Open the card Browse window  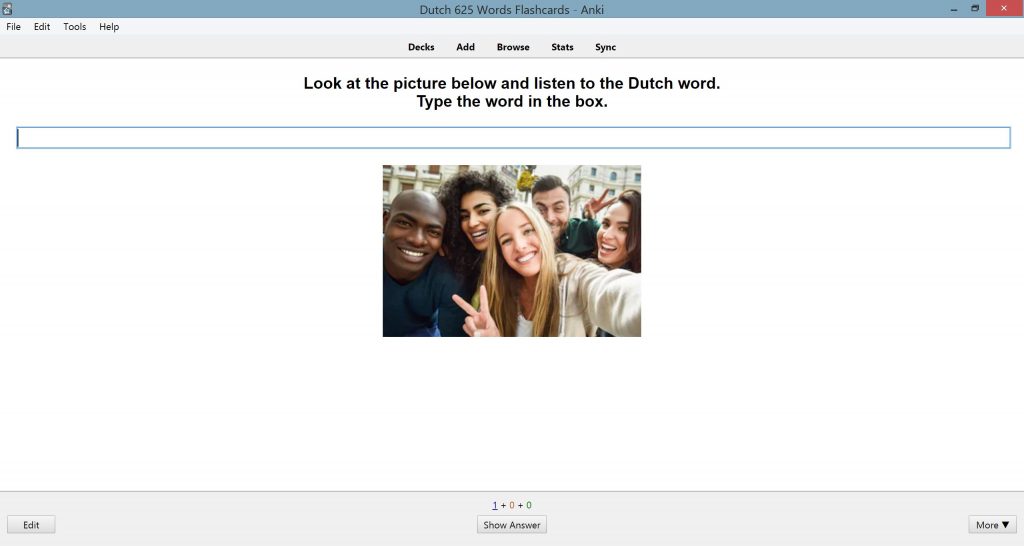pyautogui.click(x=513, y=47)
